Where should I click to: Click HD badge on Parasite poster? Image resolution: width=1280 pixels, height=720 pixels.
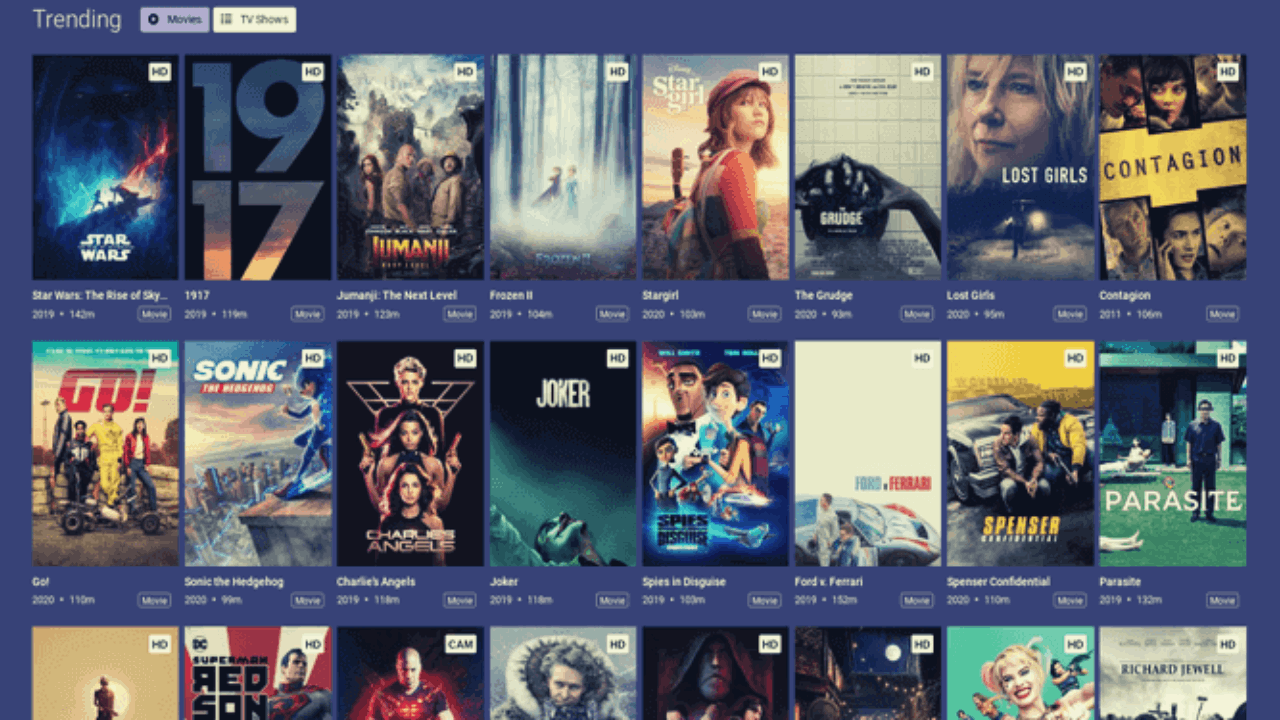1227,358
